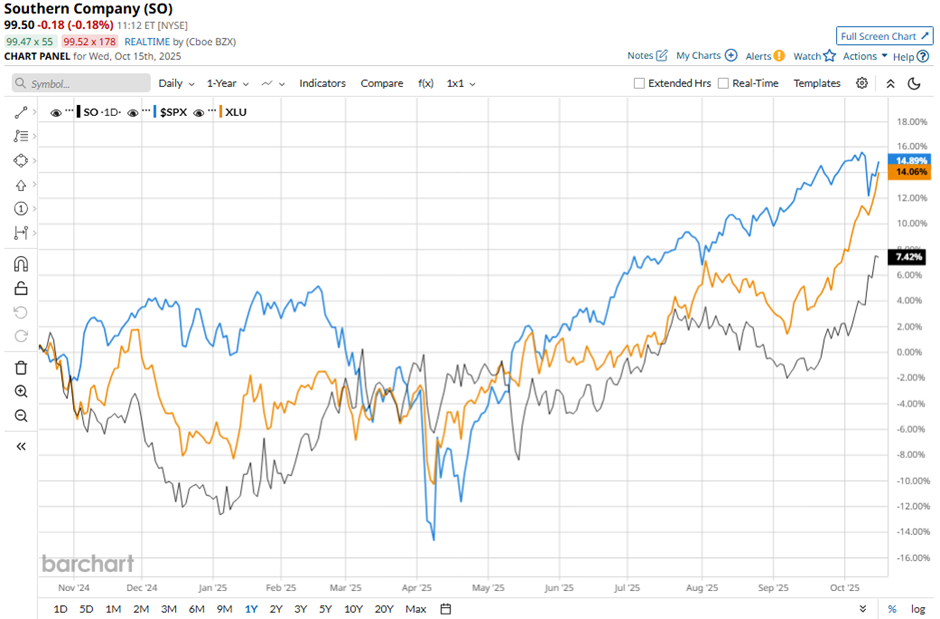
Task: Open the f(x) expressions menu
Action: coord(426,83)
